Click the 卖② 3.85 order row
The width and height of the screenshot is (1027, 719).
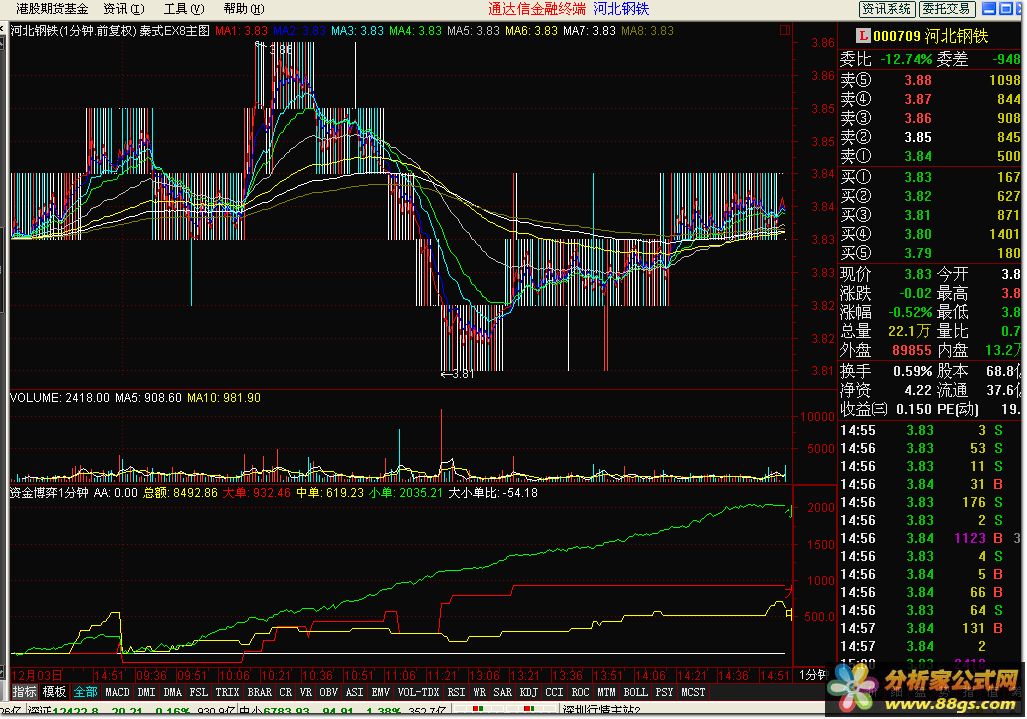(x=930, y=137)
